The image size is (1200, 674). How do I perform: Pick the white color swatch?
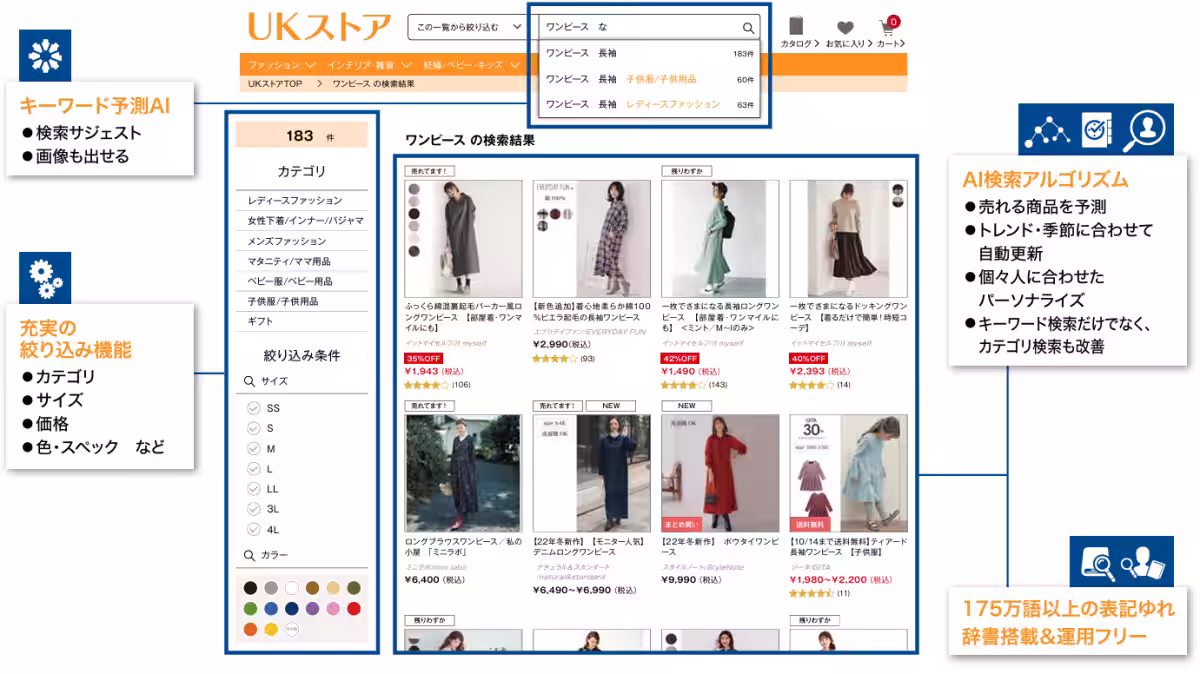tap(292, 588)
